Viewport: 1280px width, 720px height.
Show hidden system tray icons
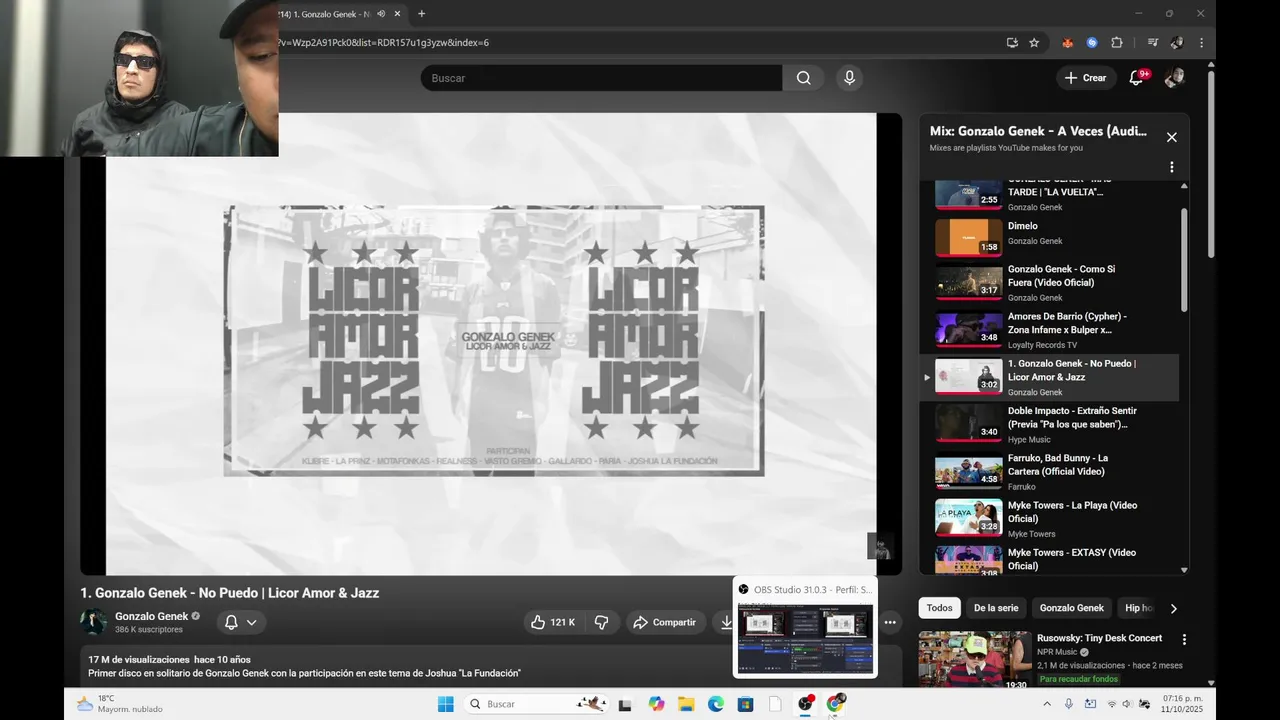click(x=1047, y=704)
